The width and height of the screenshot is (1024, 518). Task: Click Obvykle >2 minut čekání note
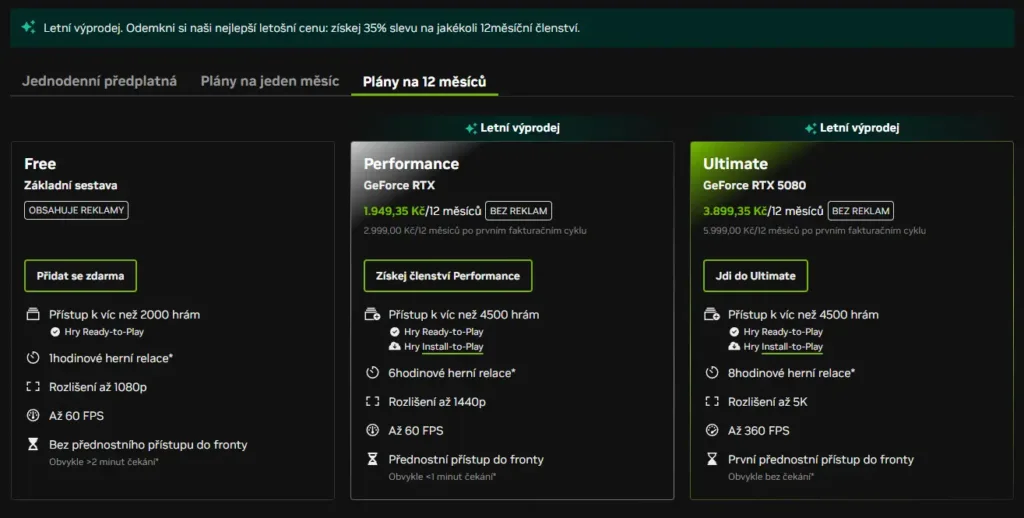point(104,462)
